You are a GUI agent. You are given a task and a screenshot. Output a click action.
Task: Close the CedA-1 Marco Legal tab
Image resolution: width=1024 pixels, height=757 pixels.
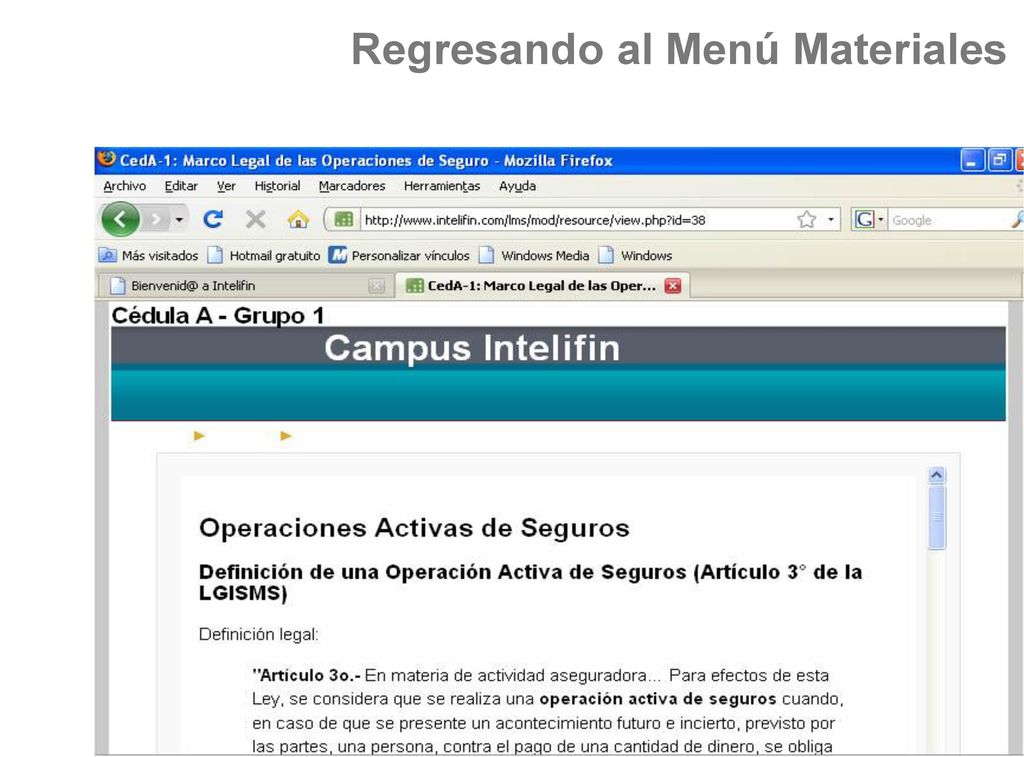coord(673,285)
